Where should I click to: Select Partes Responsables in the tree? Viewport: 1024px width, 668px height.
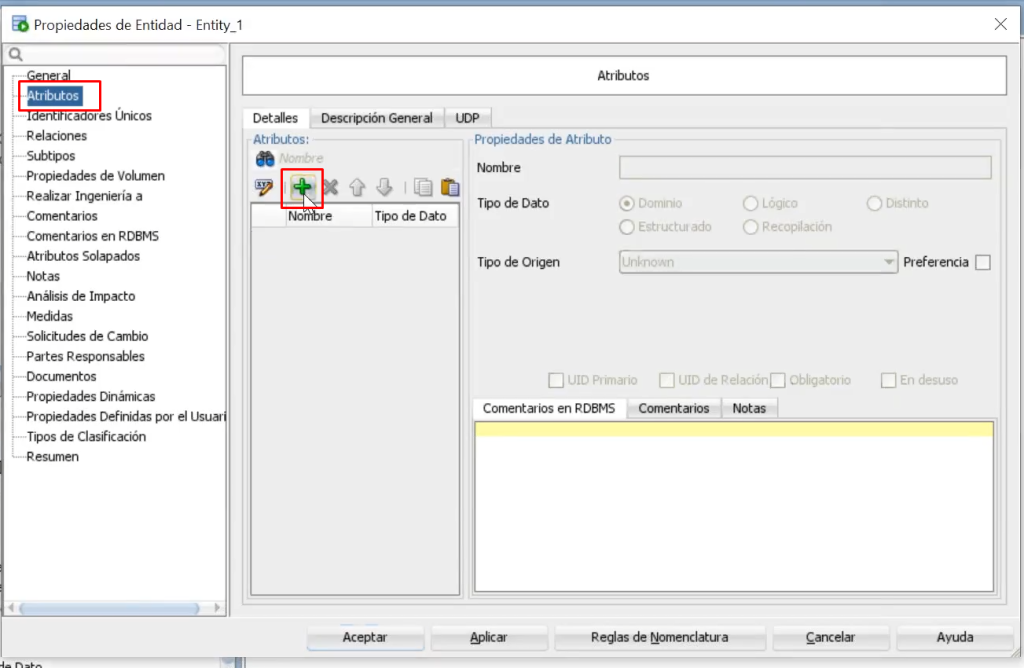(x=85, y=357)
